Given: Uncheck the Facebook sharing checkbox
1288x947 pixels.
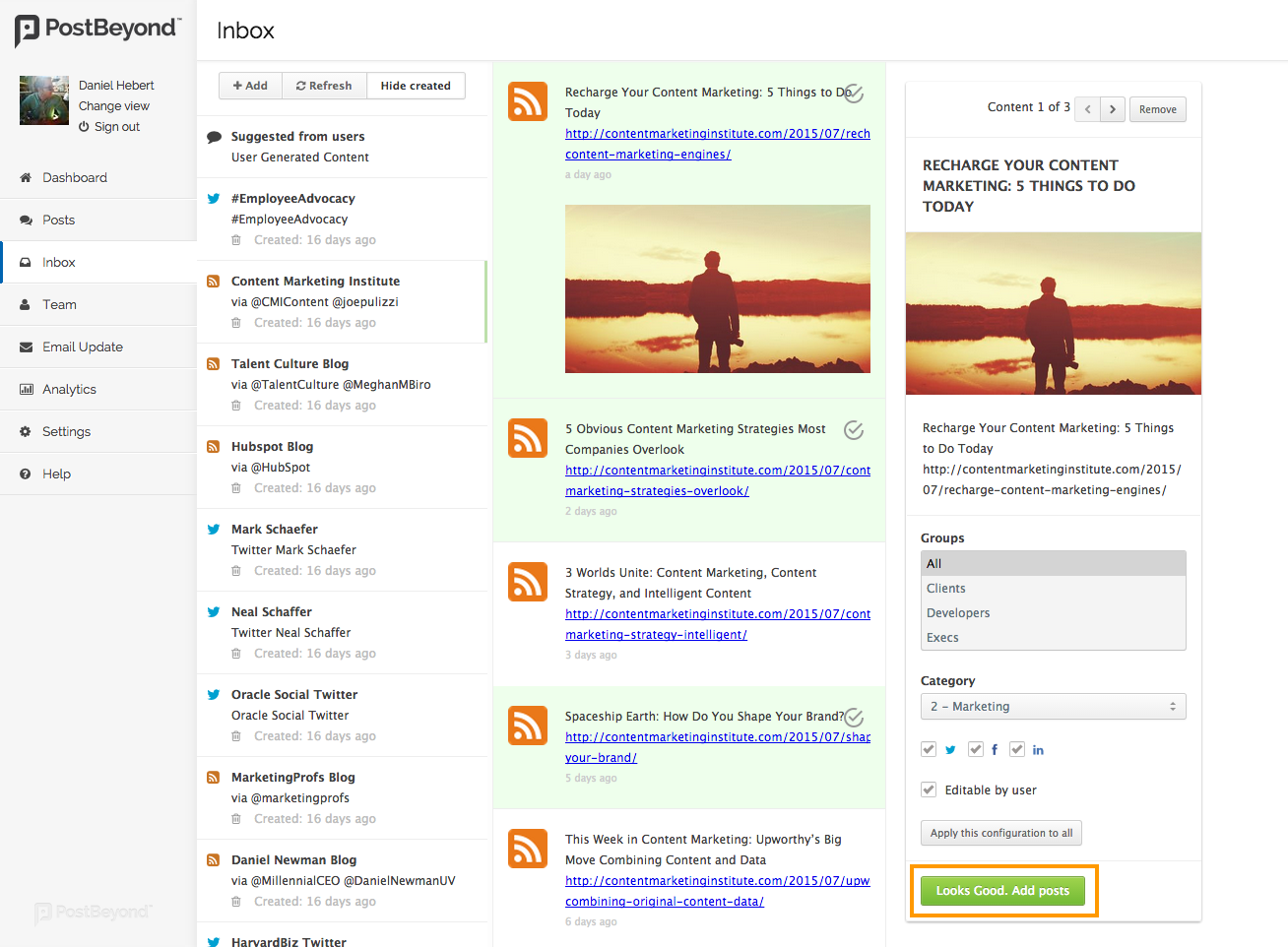Looking at the screenshot, I should pyautogui.click(x=975, y=748).
